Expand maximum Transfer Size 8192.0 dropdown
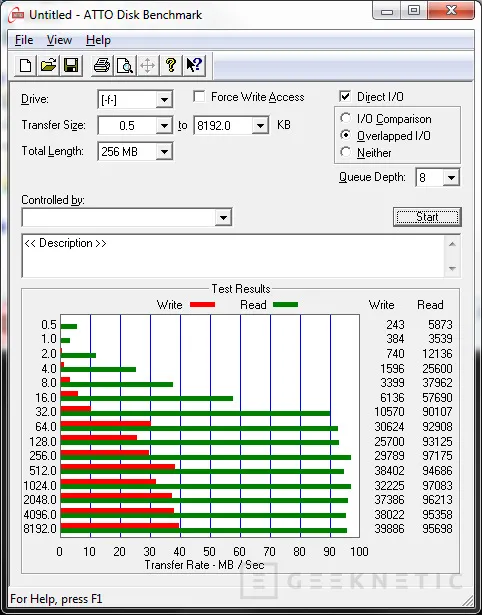This screenshot has height=615, width=482. pyautogui.click(x=260, y=126)
